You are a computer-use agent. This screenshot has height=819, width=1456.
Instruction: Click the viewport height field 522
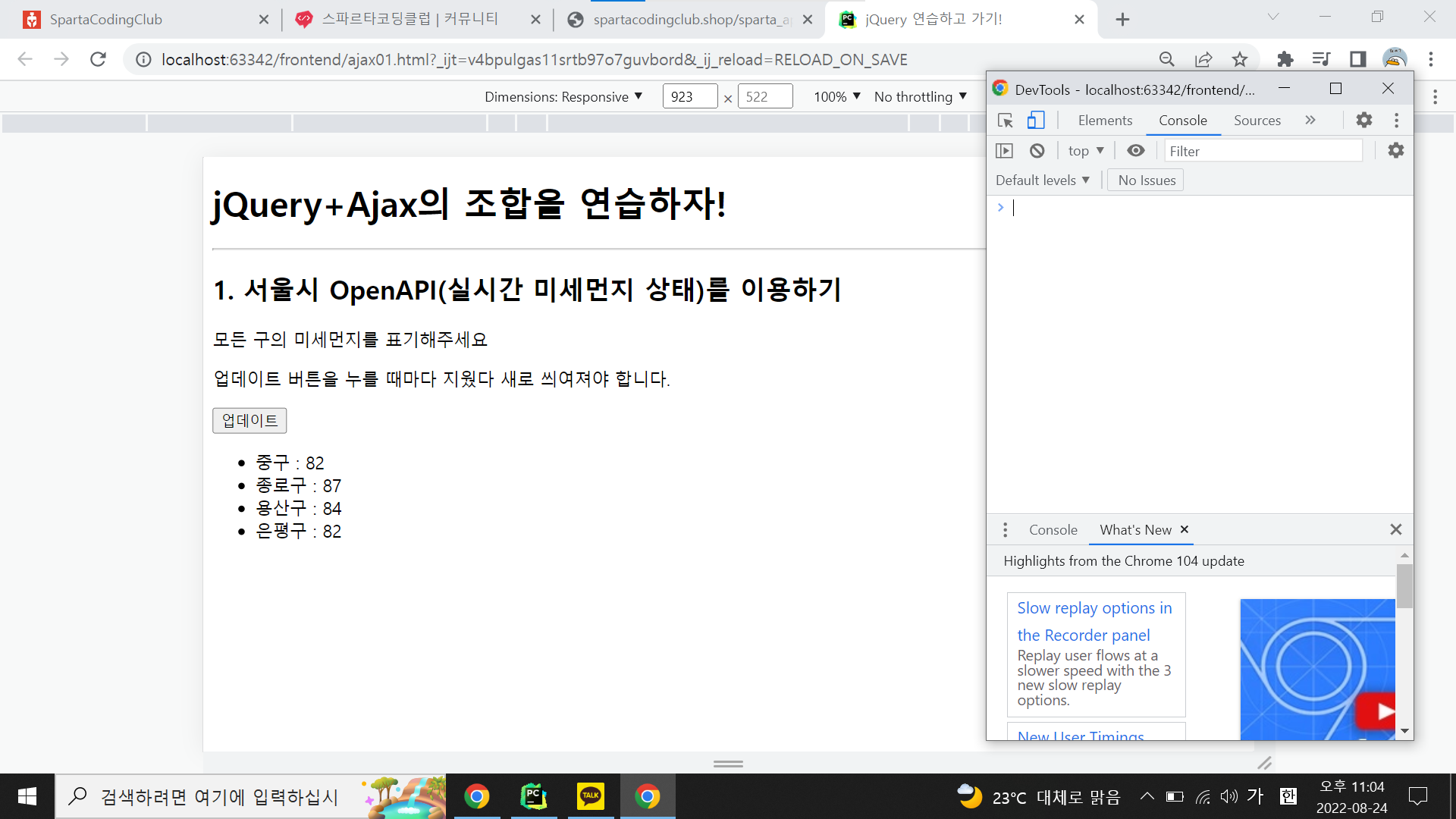click(x=765, y=96)
